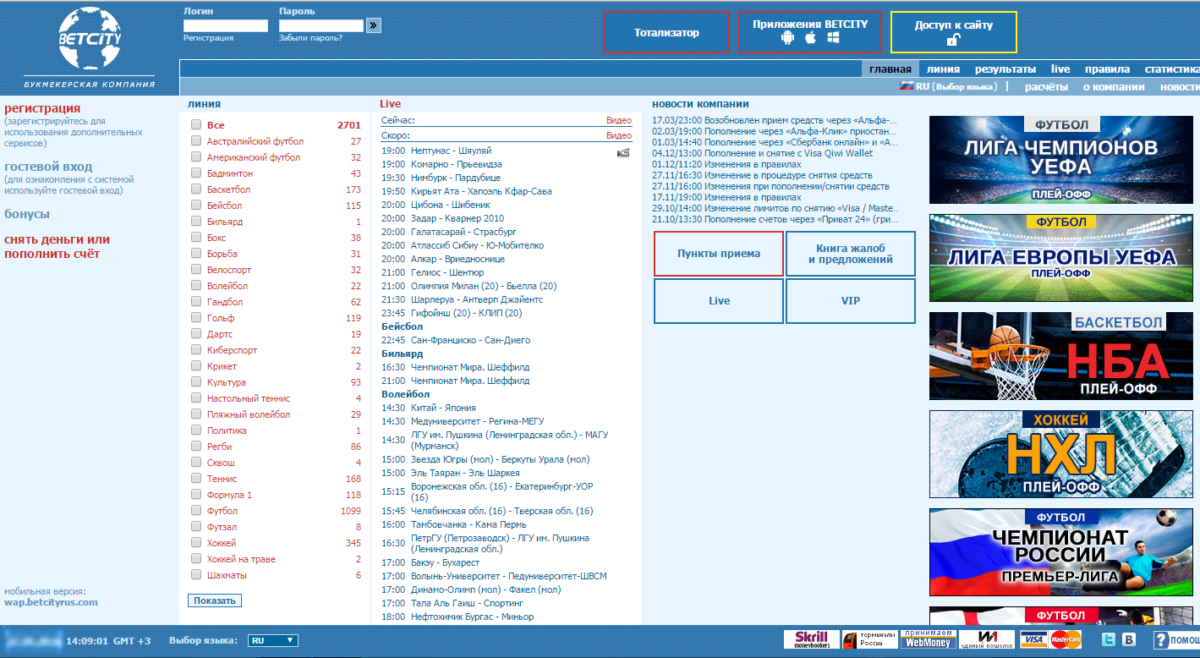Submit login with the arrow button
The width and height of the screenshot is (1200, 658).
pyautogui.click(x=374, y=25)
